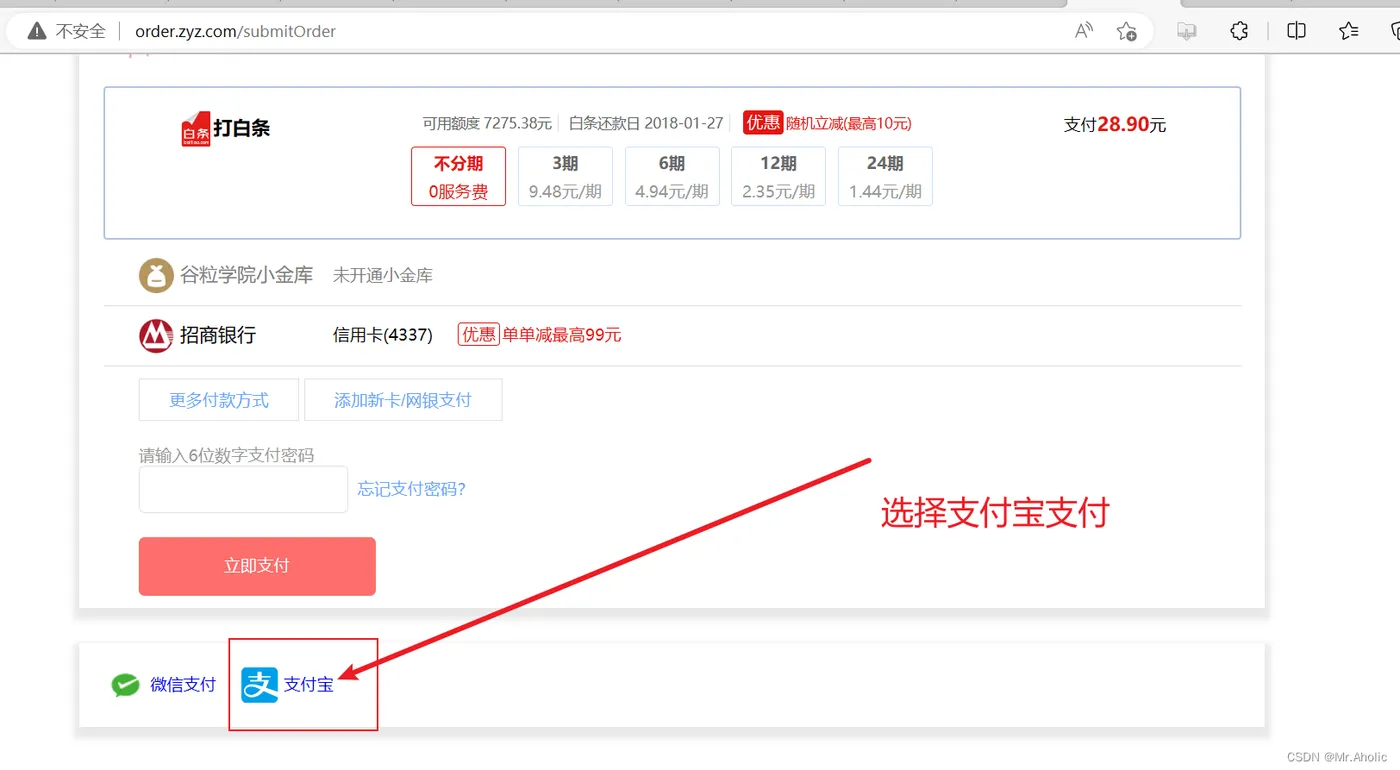This screenshot has width=1400, height=770.
Task: Click the 不安全 security label
Action: coord(81,31)
